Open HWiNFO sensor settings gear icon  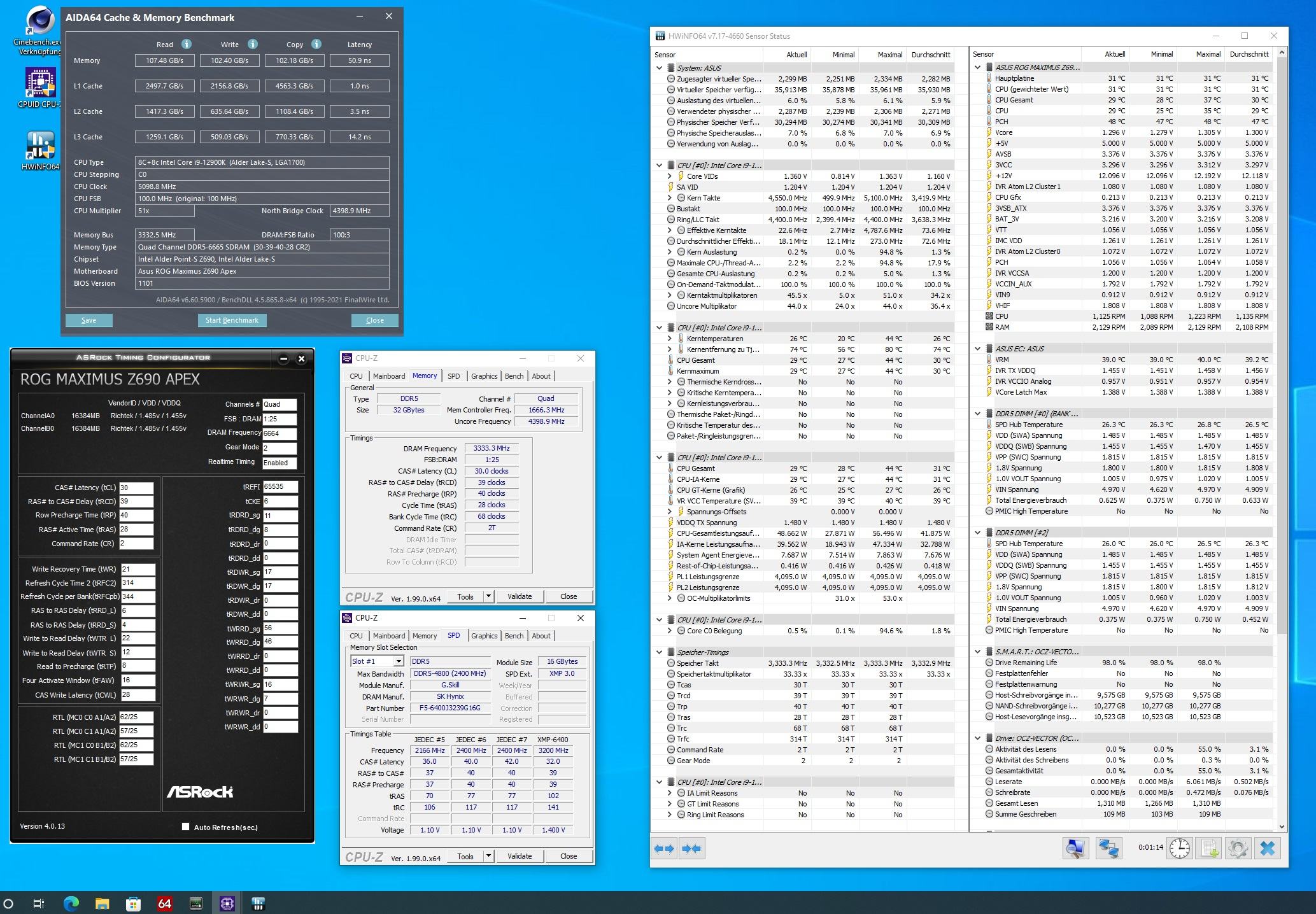point(1238,848)
